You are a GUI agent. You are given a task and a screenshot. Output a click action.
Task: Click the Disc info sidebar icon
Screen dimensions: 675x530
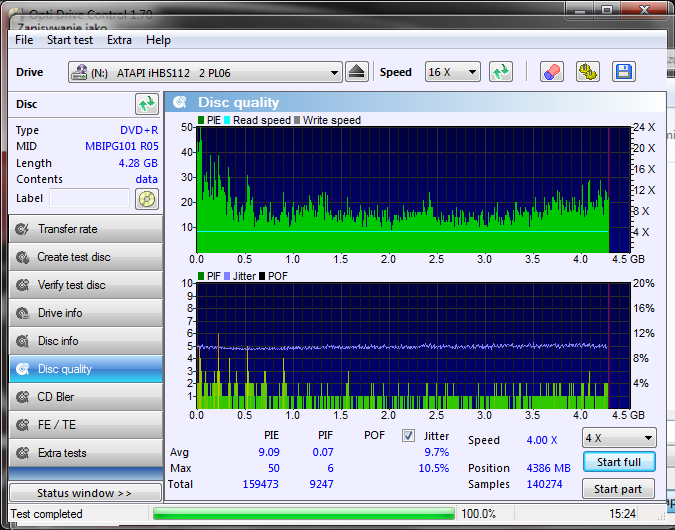coord(22,341)
